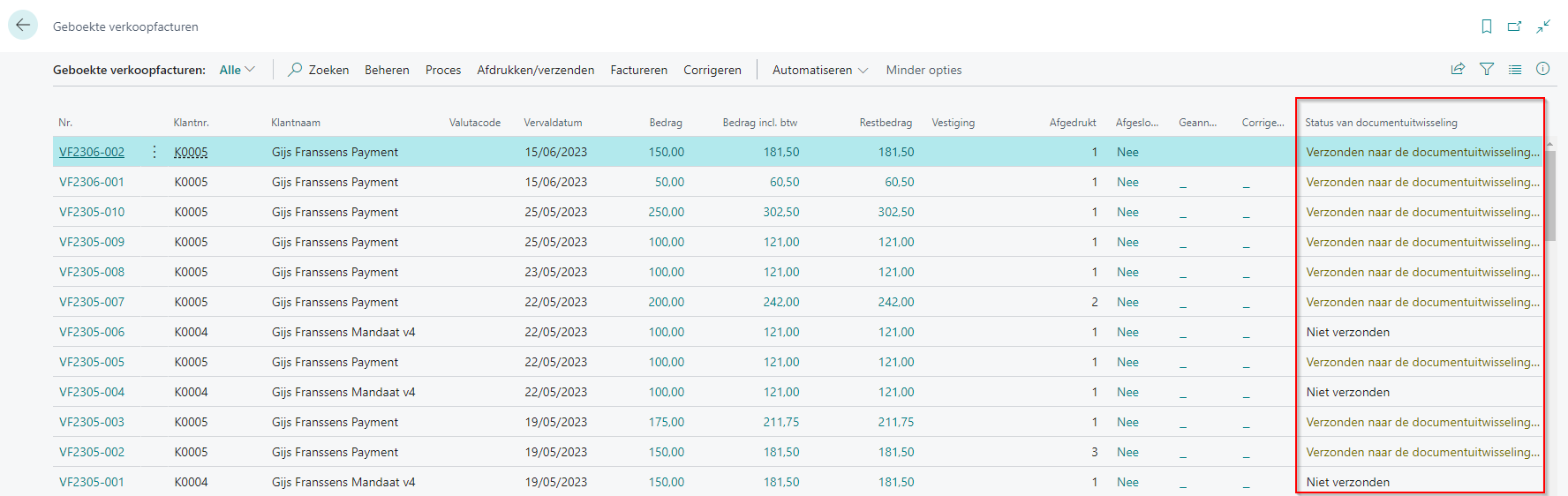Sort by the Restbedrag column header
This screenshot has width=1568, height=496.
tap(886, 123)
